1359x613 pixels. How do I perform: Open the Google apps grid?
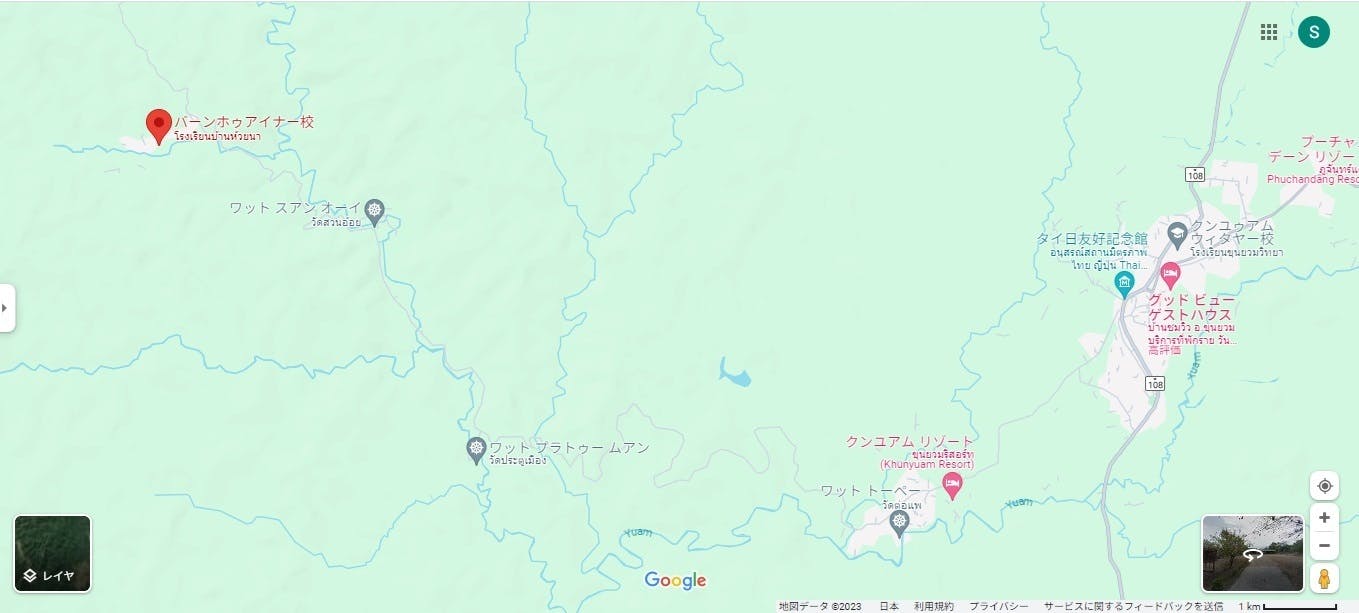tap(1269, 32)
